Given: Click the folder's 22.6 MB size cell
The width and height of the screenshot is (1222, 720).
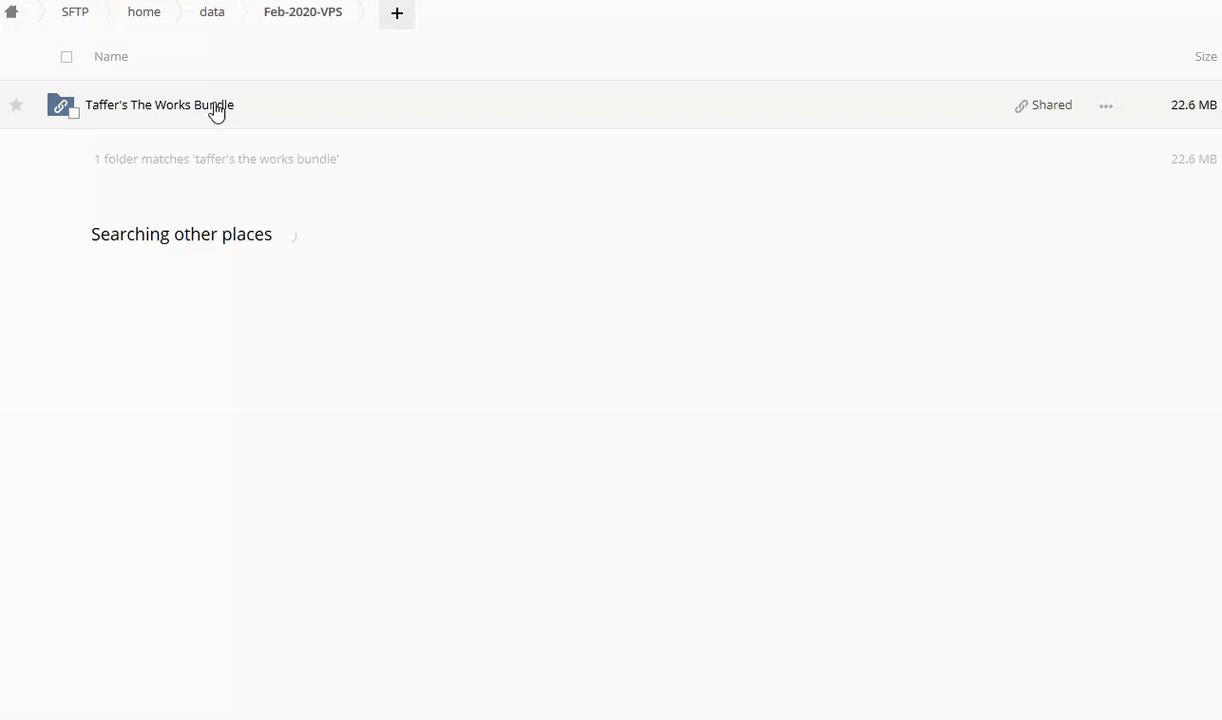Looking at the screenshot, I should [1193, 105].
